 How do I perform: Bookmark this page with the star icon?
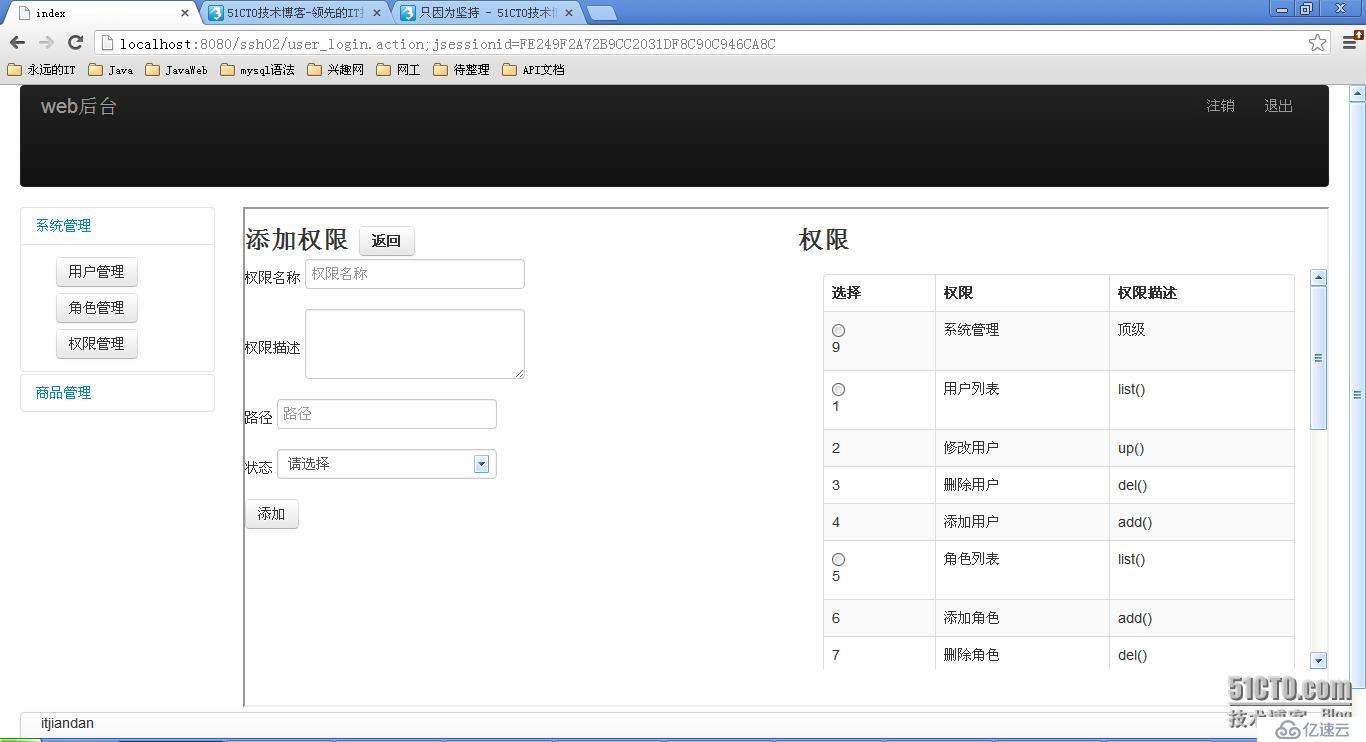coord(1317,43)
